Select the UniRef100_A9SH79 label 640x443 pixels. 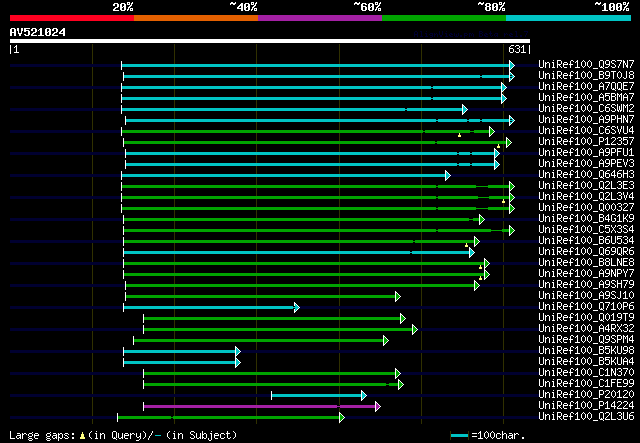point(586,285)
